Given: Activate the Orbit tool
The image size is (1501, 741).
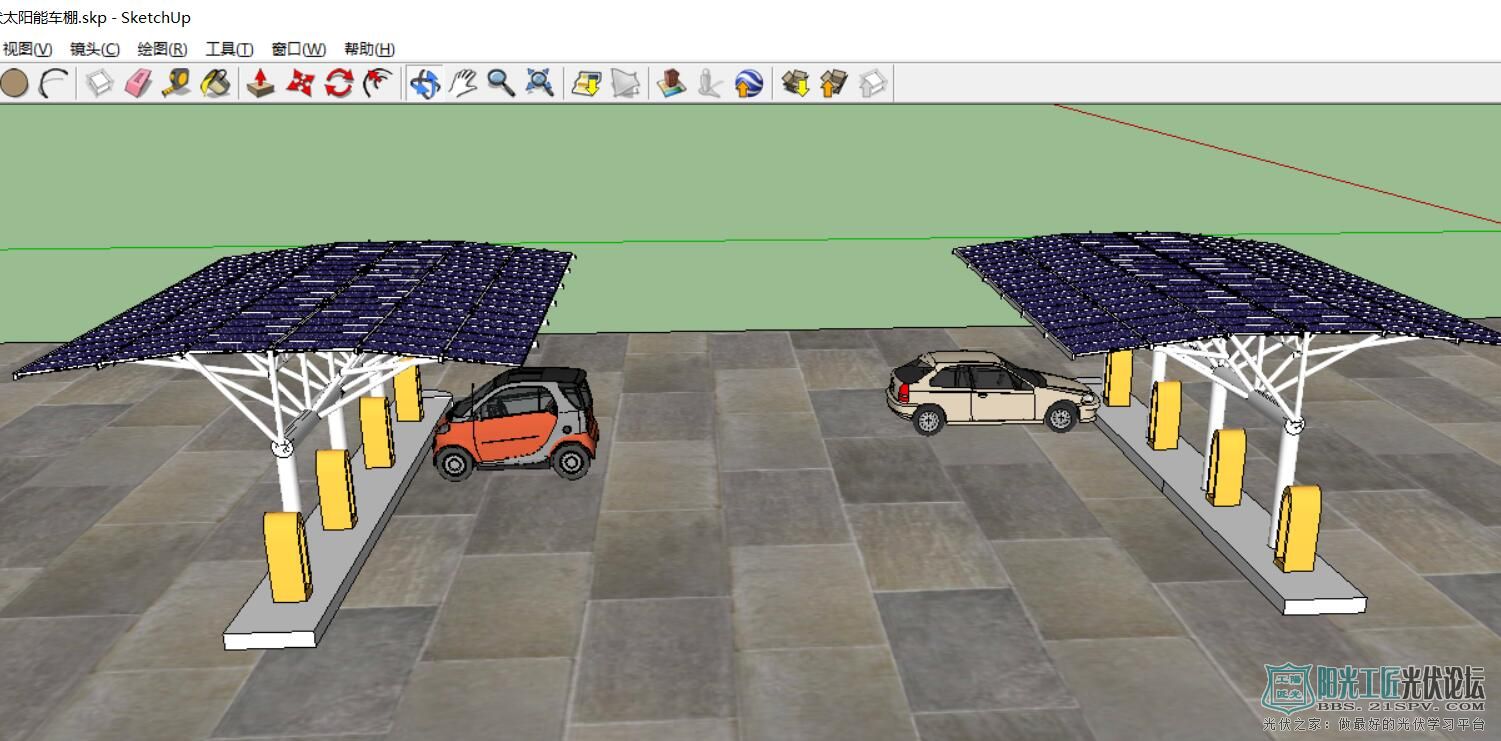Looking at the screenshot, I should pyautogui.click(x=424, y=83).
